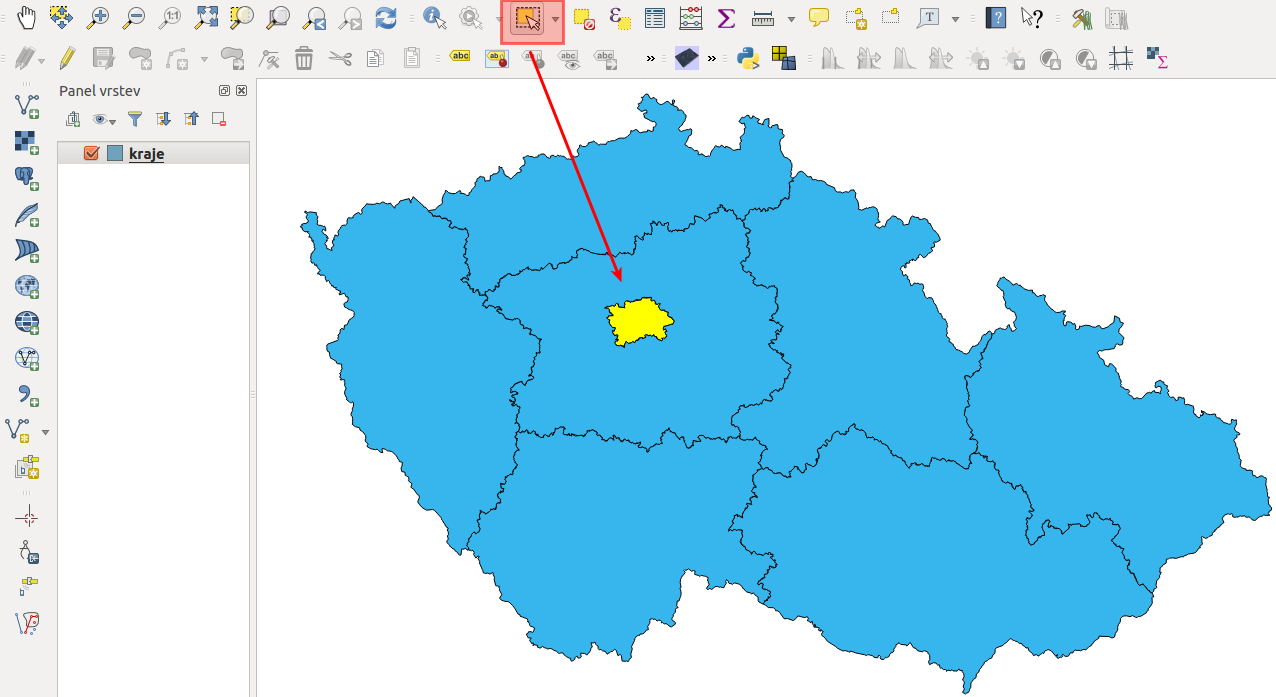This screenshot has height=697, width=1276.
Task: Add SpatiaLite Layer feather icon
Action: tap(27, 214)
